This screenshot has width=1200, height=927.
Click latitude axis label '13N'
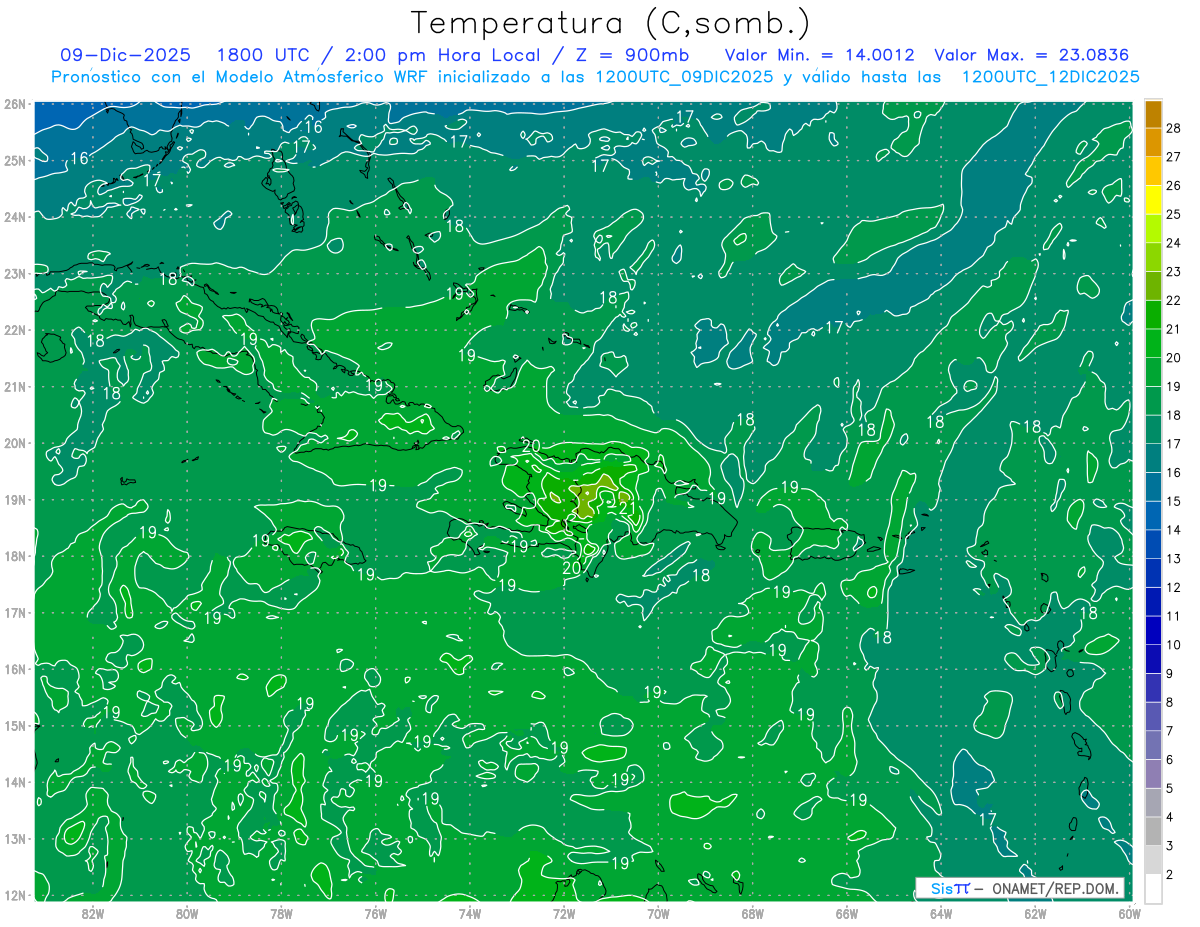[x=15, y=838]
